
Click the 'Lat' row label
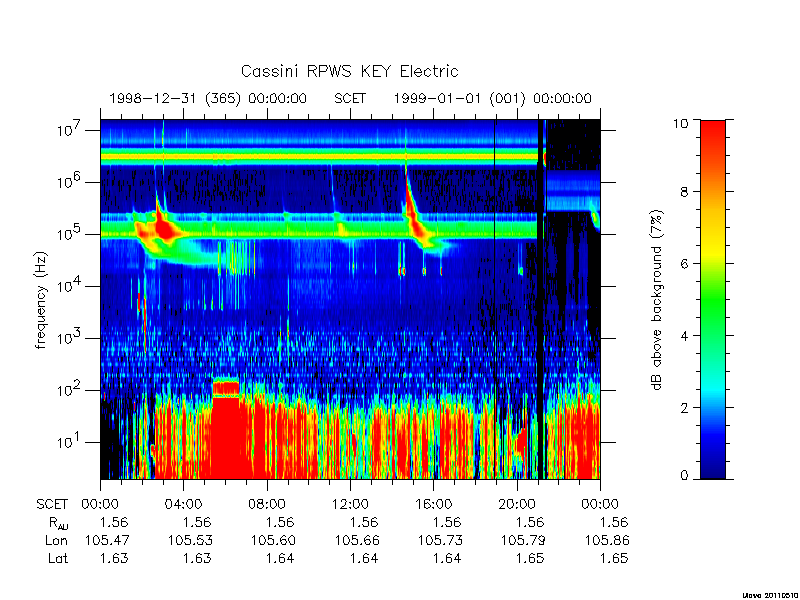pyautogui.click(x=58, y=558)
